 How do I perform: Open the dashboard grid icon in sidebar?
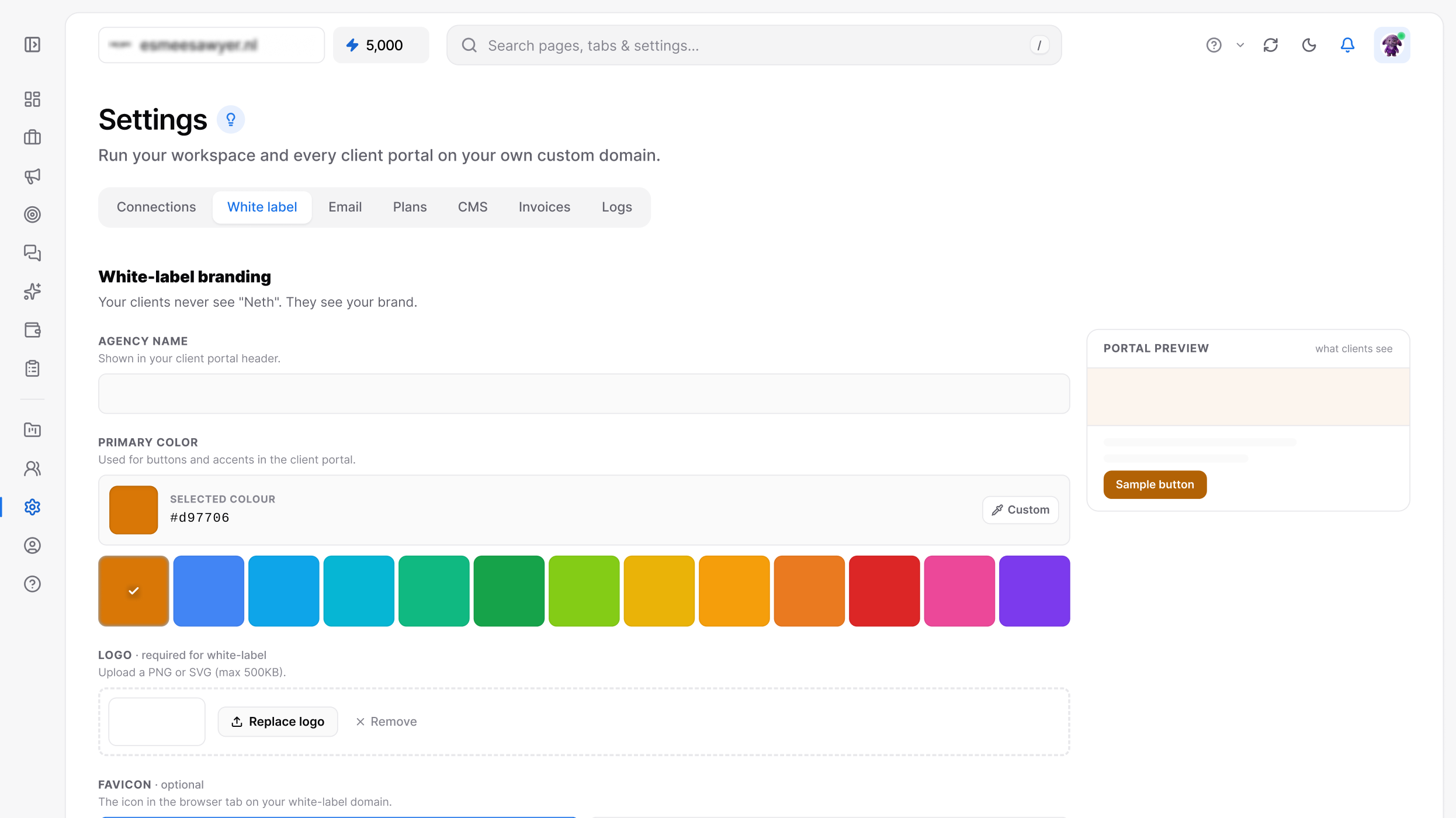click(33, 99)
